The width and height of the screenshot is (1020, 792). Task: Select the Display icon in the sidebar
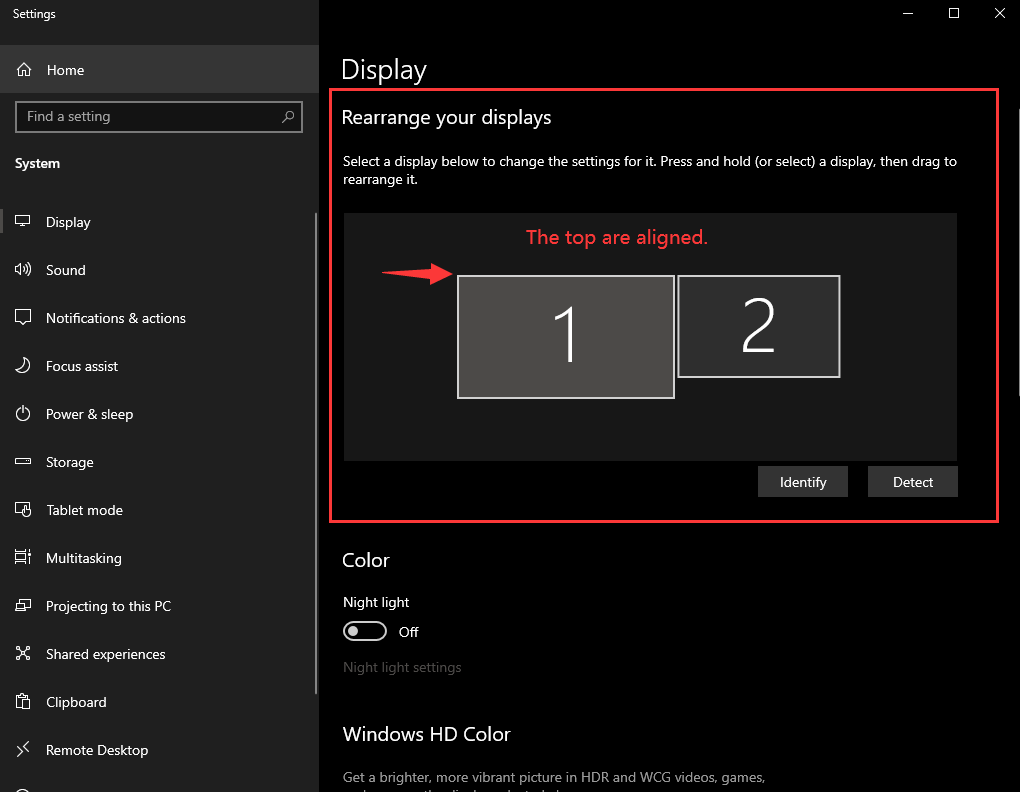point(22,221)
